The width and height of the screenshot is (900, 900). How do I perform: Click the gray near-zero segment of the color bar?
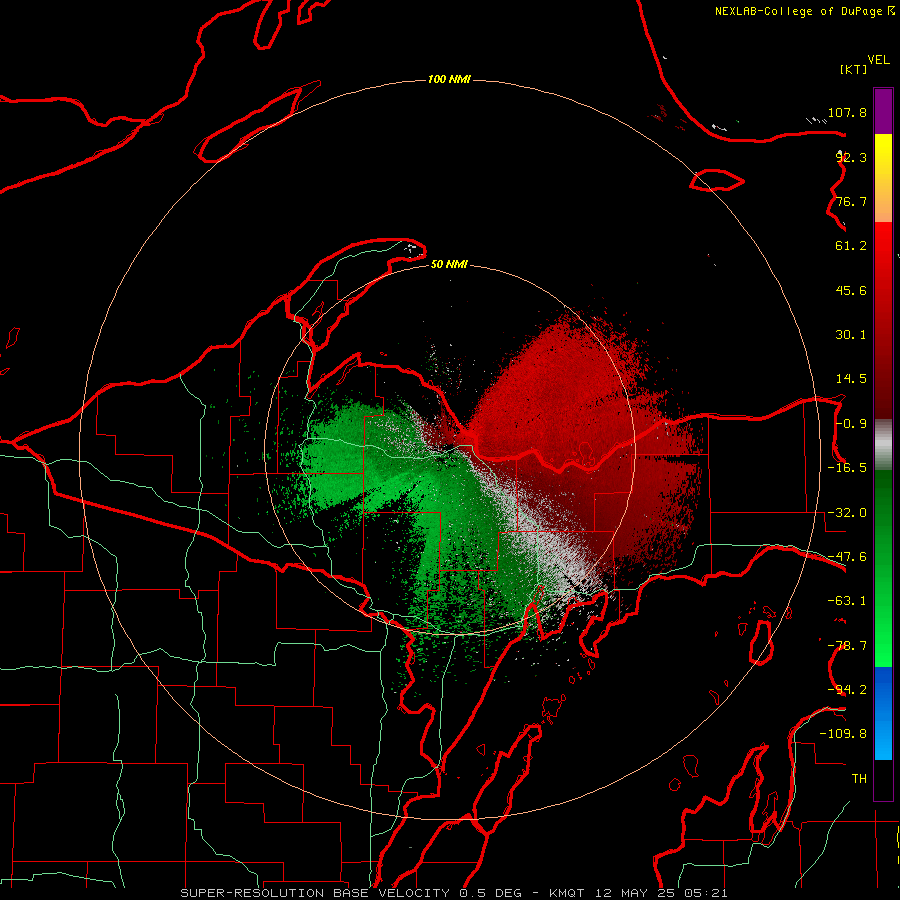click(x=883, y=445)
